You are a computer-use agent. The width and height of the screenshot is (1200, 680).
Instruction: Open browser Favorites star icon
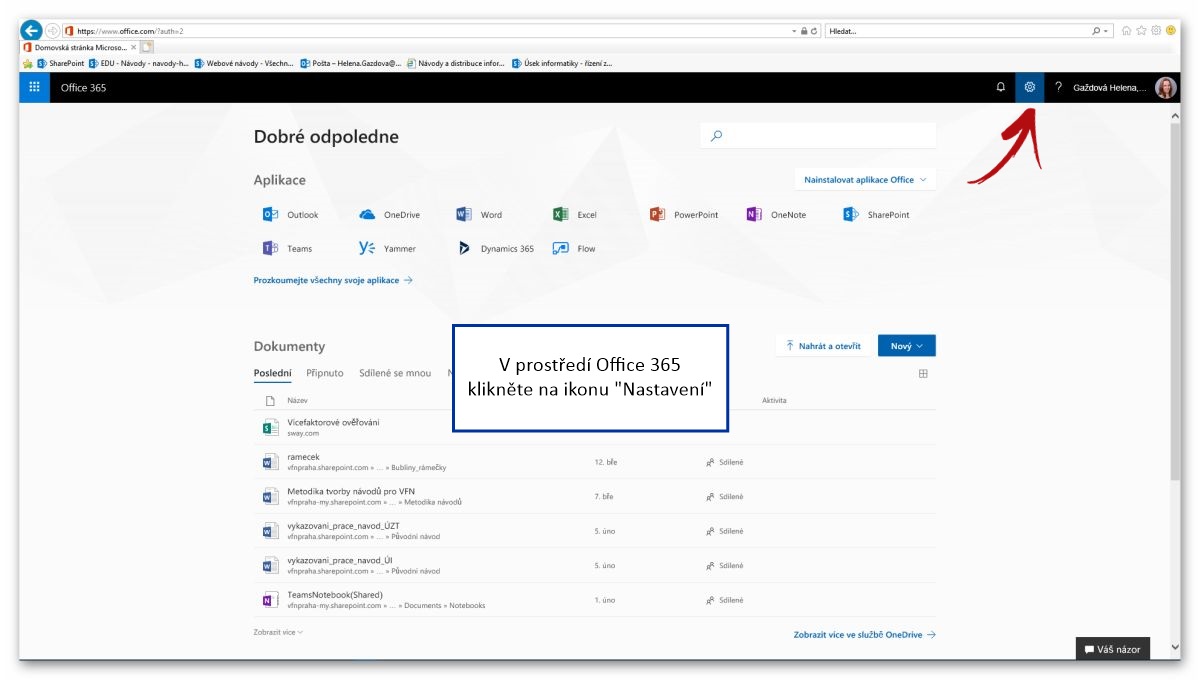[1141, 31]
